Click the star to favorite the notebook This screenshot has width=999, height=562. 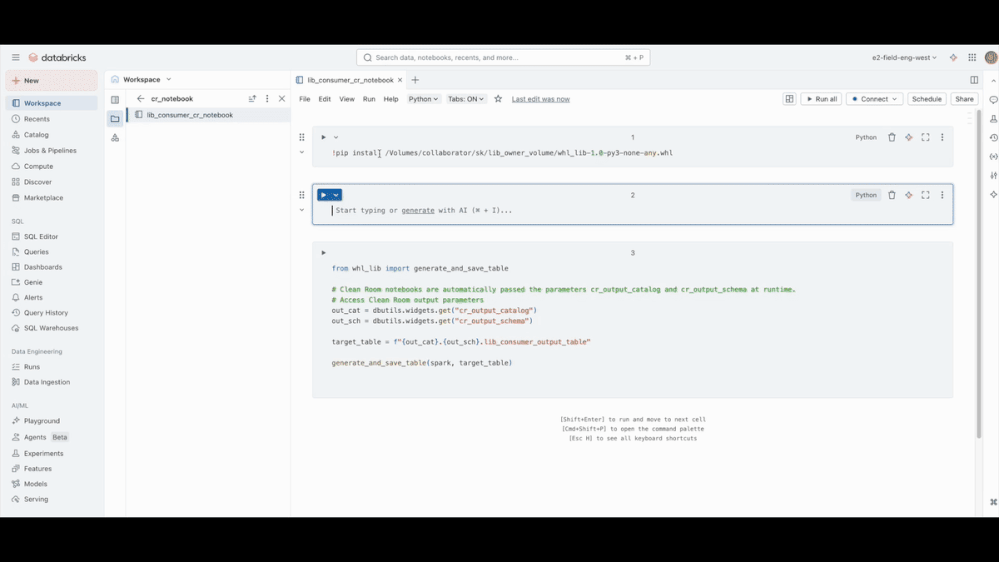pos(498,99)
